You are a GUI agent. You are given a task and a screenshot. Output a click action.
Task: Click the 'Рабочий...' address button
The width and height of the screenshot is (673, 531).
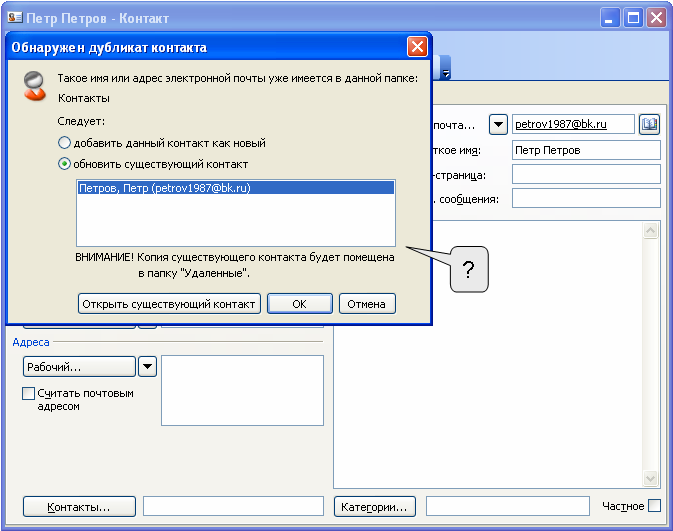(x=79, y=367)
